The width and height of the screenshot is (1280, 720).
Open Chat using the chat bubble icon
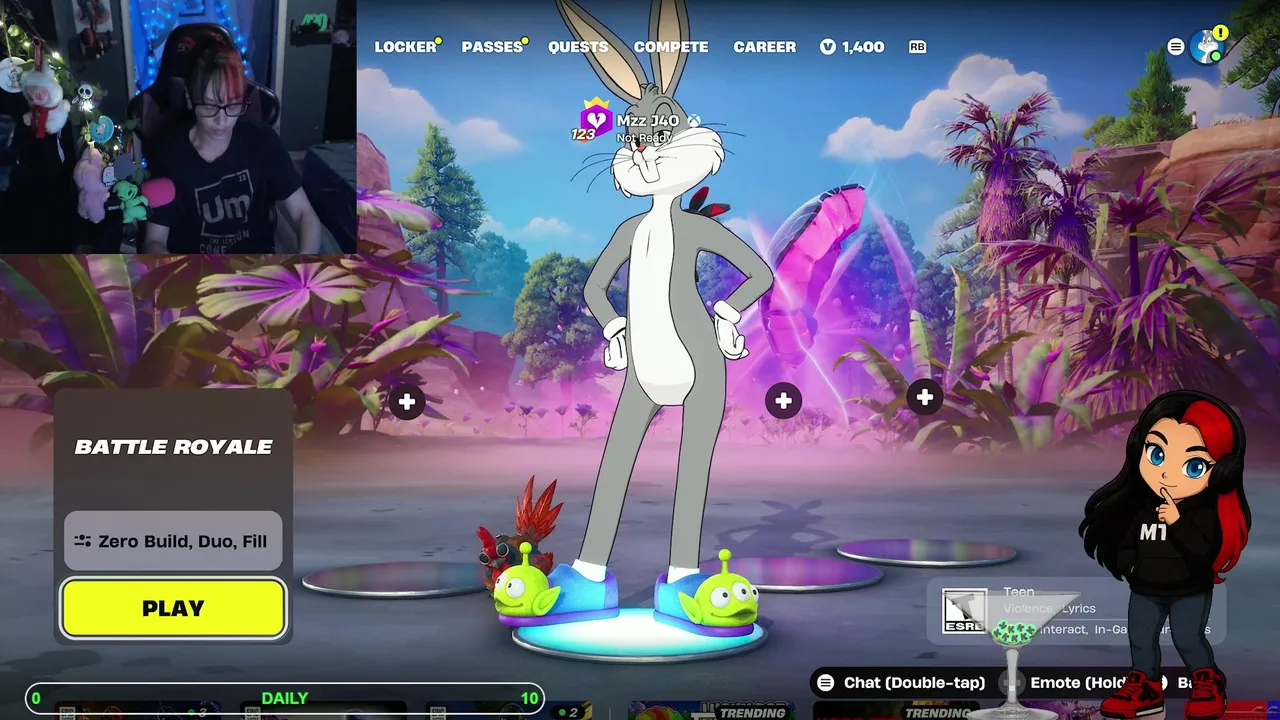[825, 683]
